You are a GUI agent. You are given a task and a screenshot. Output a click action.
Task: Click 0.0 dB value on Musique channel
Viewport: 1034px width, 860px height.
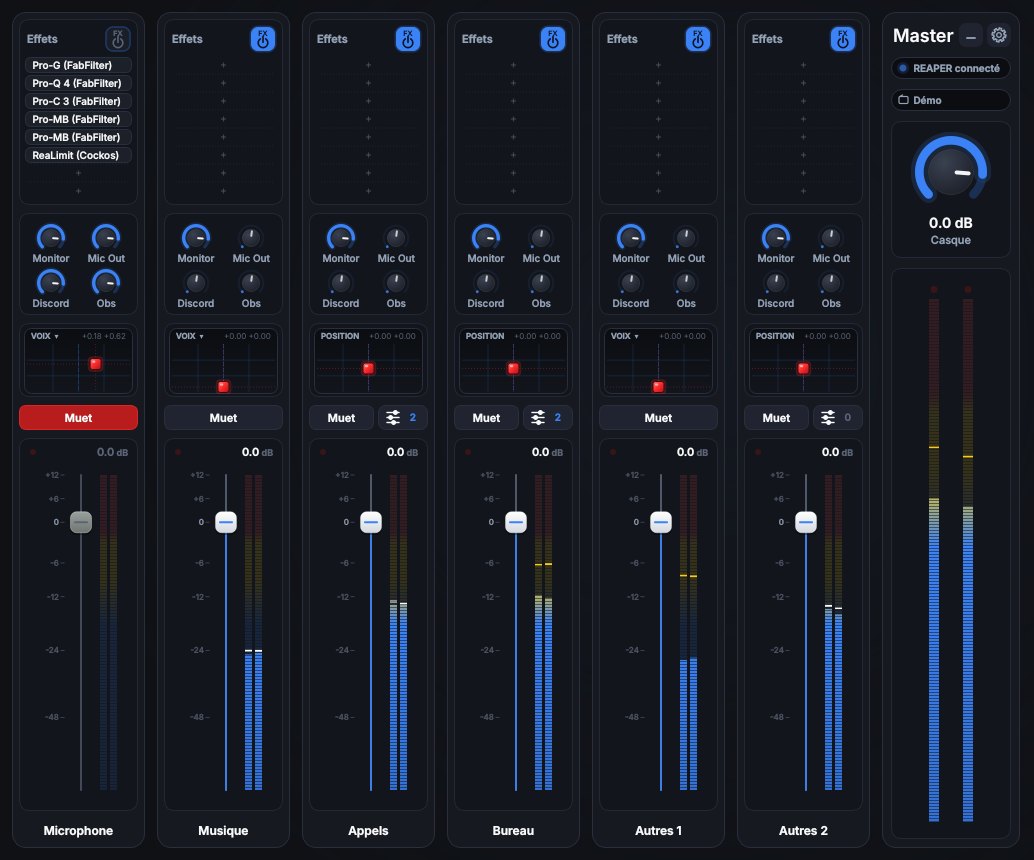pyautogui.click(x=257, y=452)
